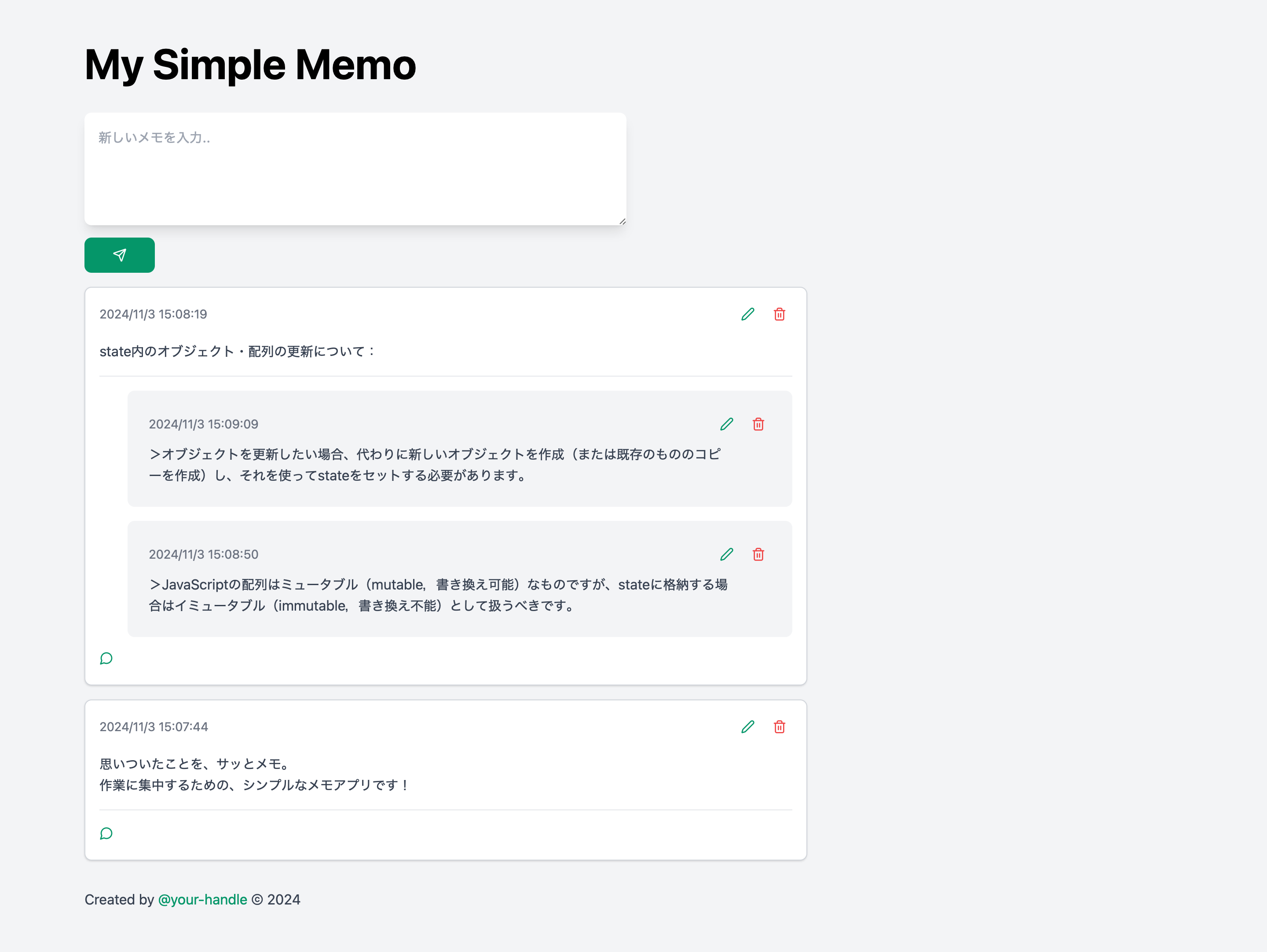Click the My Simple Memo title
Image resolution: width=1267 pixels, height=952 pixels.
[250, 64]
